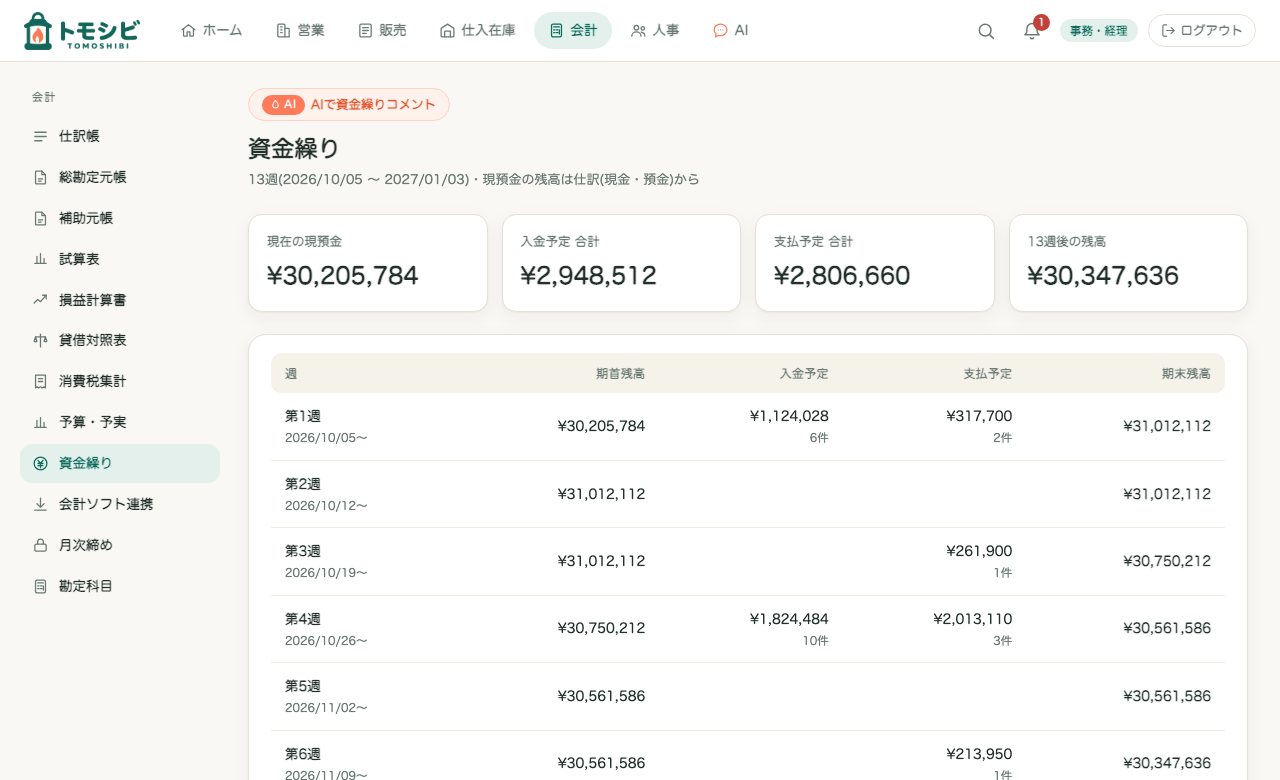
Task: Open 損益計算書 in the sidebar
Action: (120, 300)
